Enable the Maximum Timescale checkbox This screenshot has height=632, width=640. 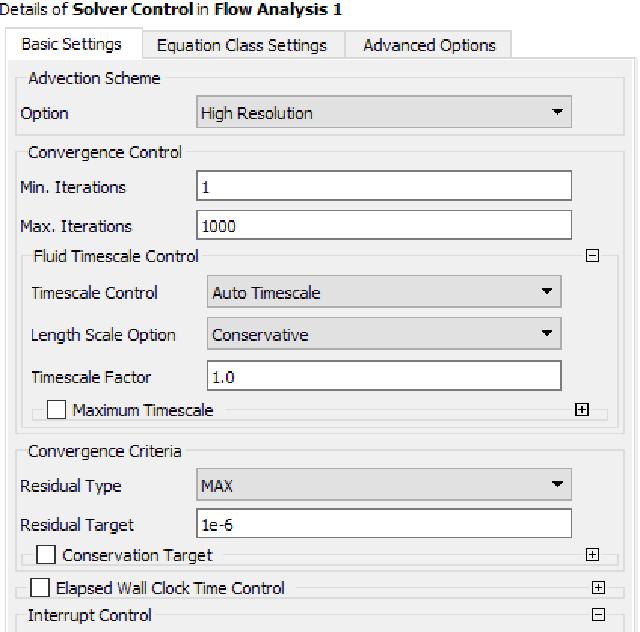pyautogui.click(x=56, y=409)
